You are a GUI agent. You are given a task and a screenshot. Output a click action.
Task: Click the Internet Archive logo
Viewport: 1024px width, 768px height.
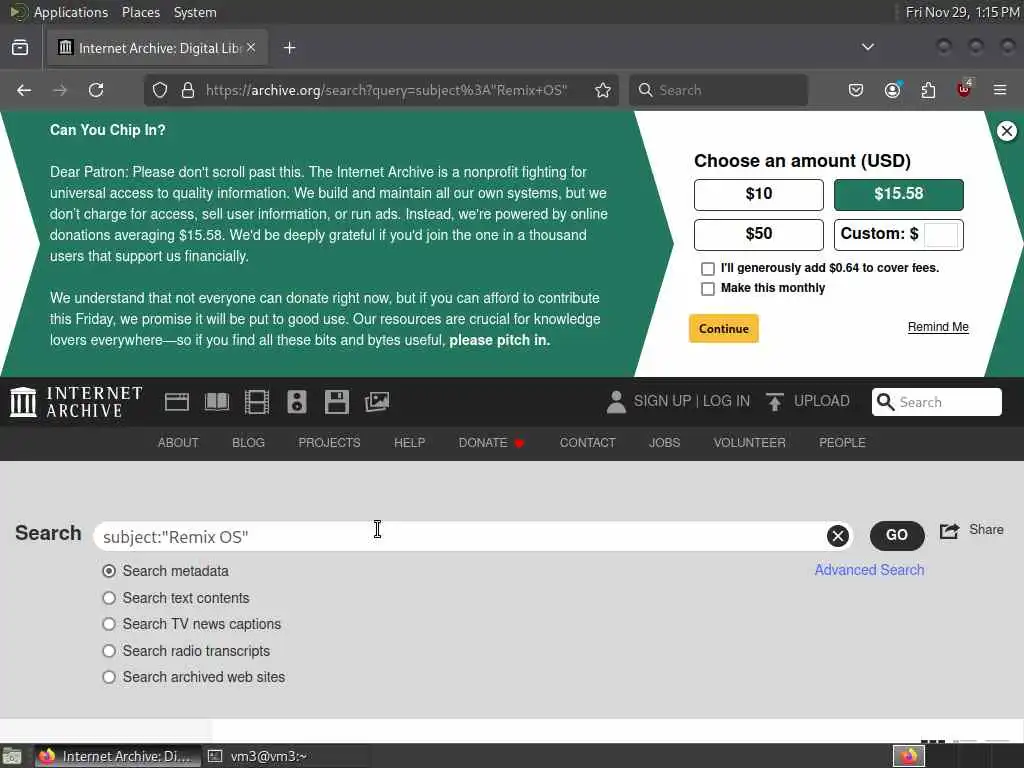coord(76,402)
